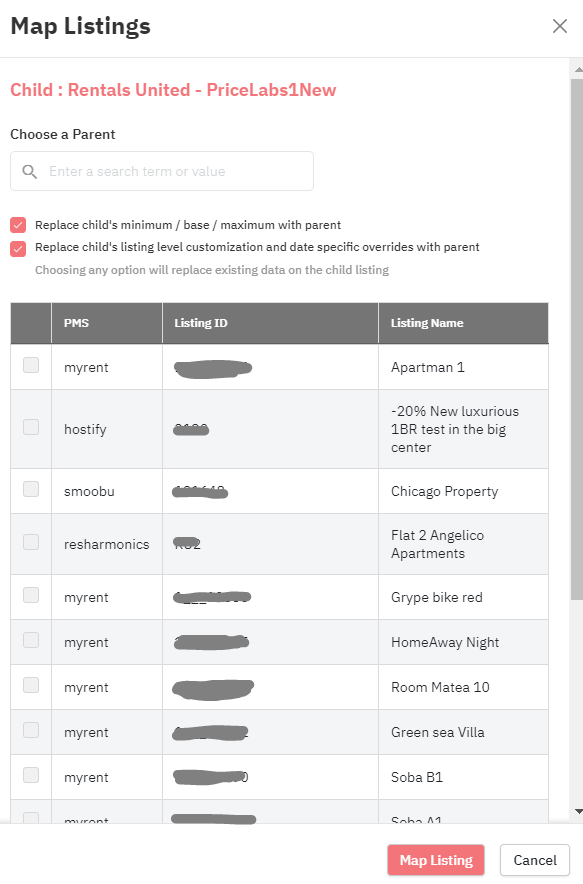Click the scrollbar up arrow
583x884 pixels.
click(x=578, y=69)
